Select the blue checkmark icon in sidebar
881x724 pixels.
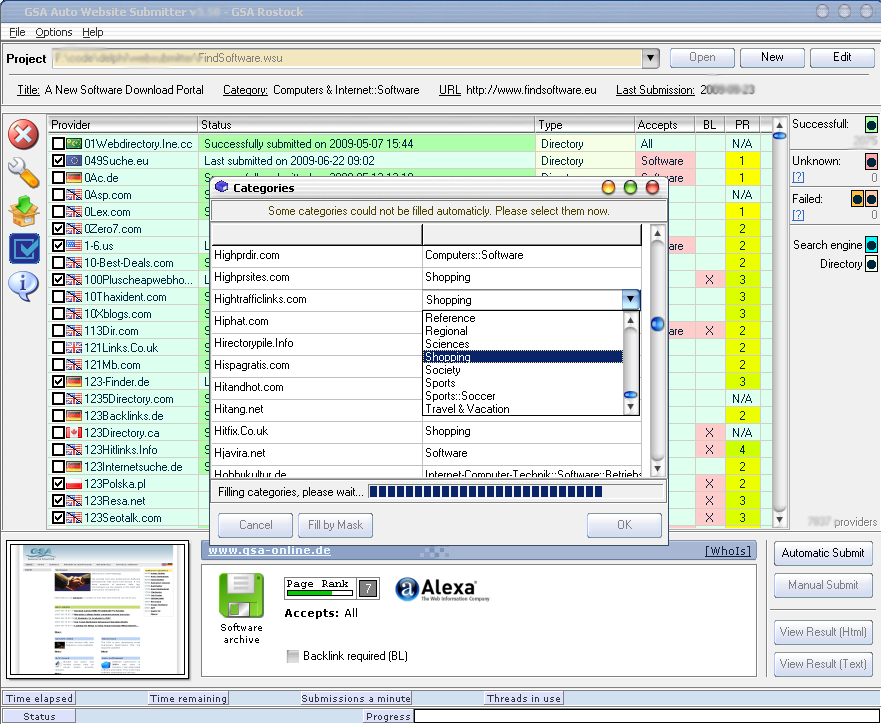point(23,248)
